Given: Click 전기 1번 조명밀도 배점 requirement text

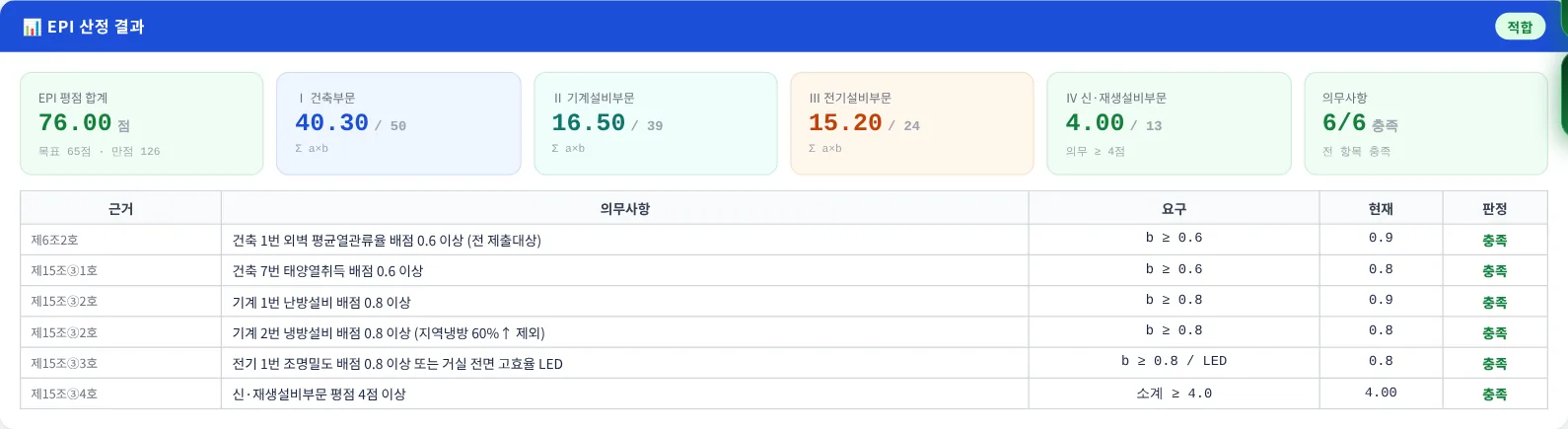Looking at the screenshot, I should point(397,363).
